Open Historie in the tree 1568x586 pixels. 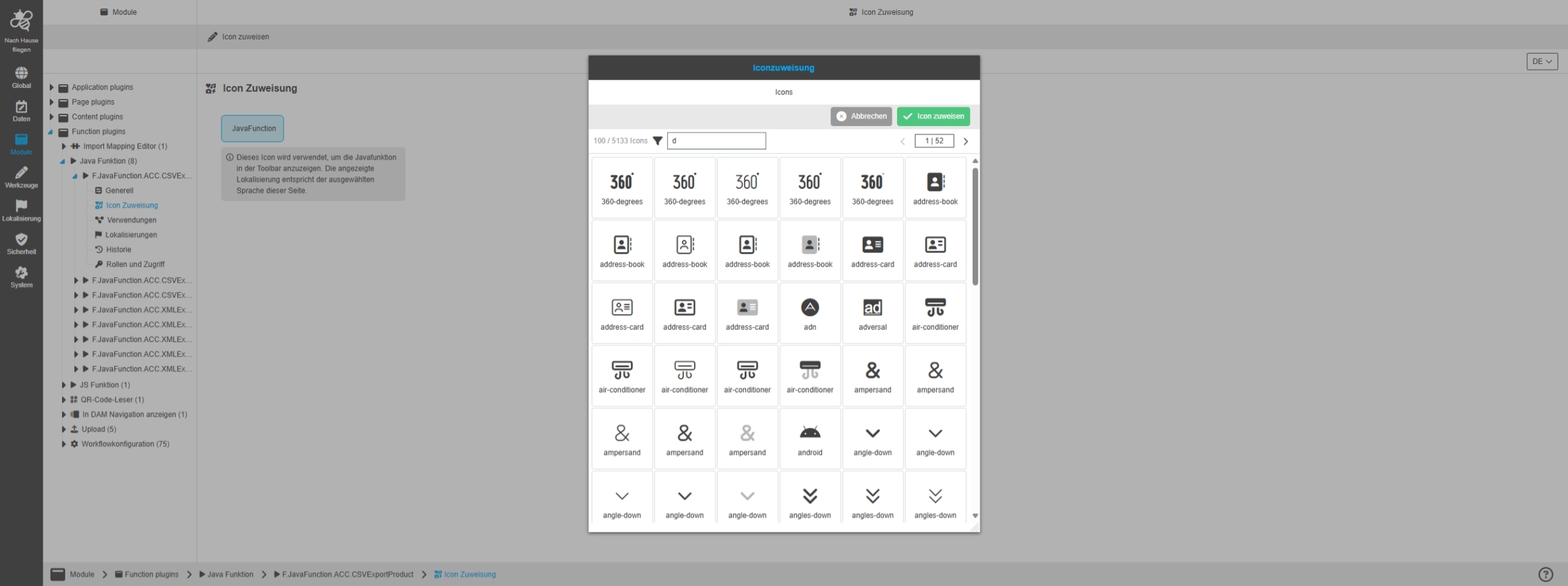click(x=119, y=250)
